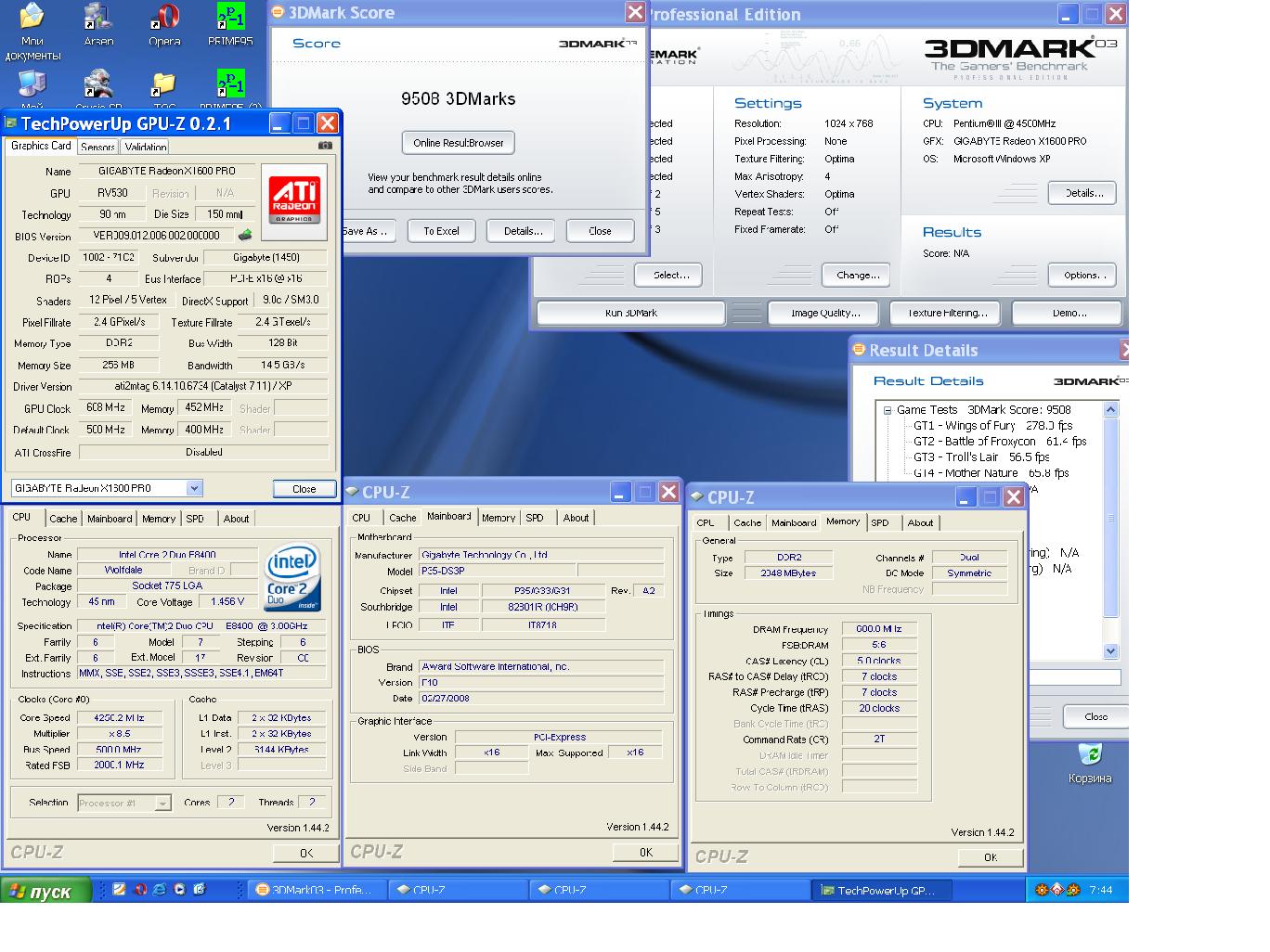The image size is (1270, 952).
Task: Click Options button under Results
Action: click(1082, 275)
